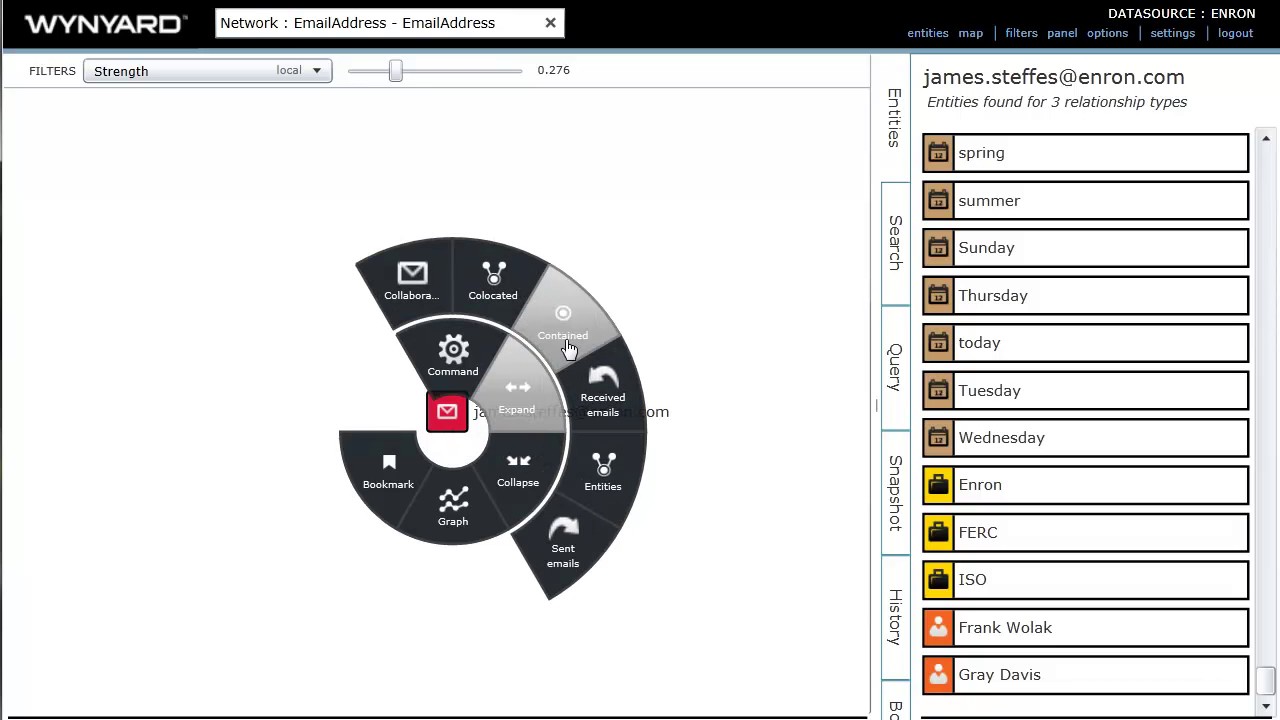Click the Gray Davis person icon

tap(938, 675)
